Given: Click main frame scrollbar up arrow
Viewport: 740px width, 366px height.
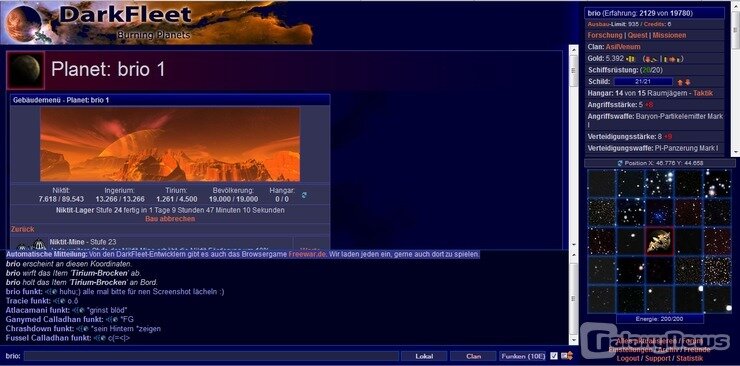Looking at the screenshot, I should [573, 50].
